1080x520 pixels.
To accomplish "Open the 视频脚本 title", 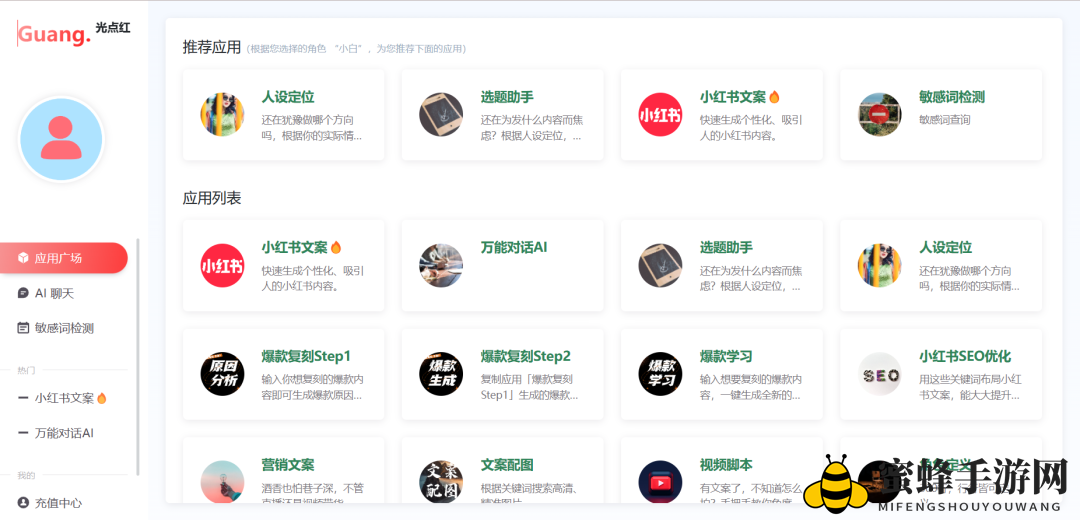I will coord(726,465).
